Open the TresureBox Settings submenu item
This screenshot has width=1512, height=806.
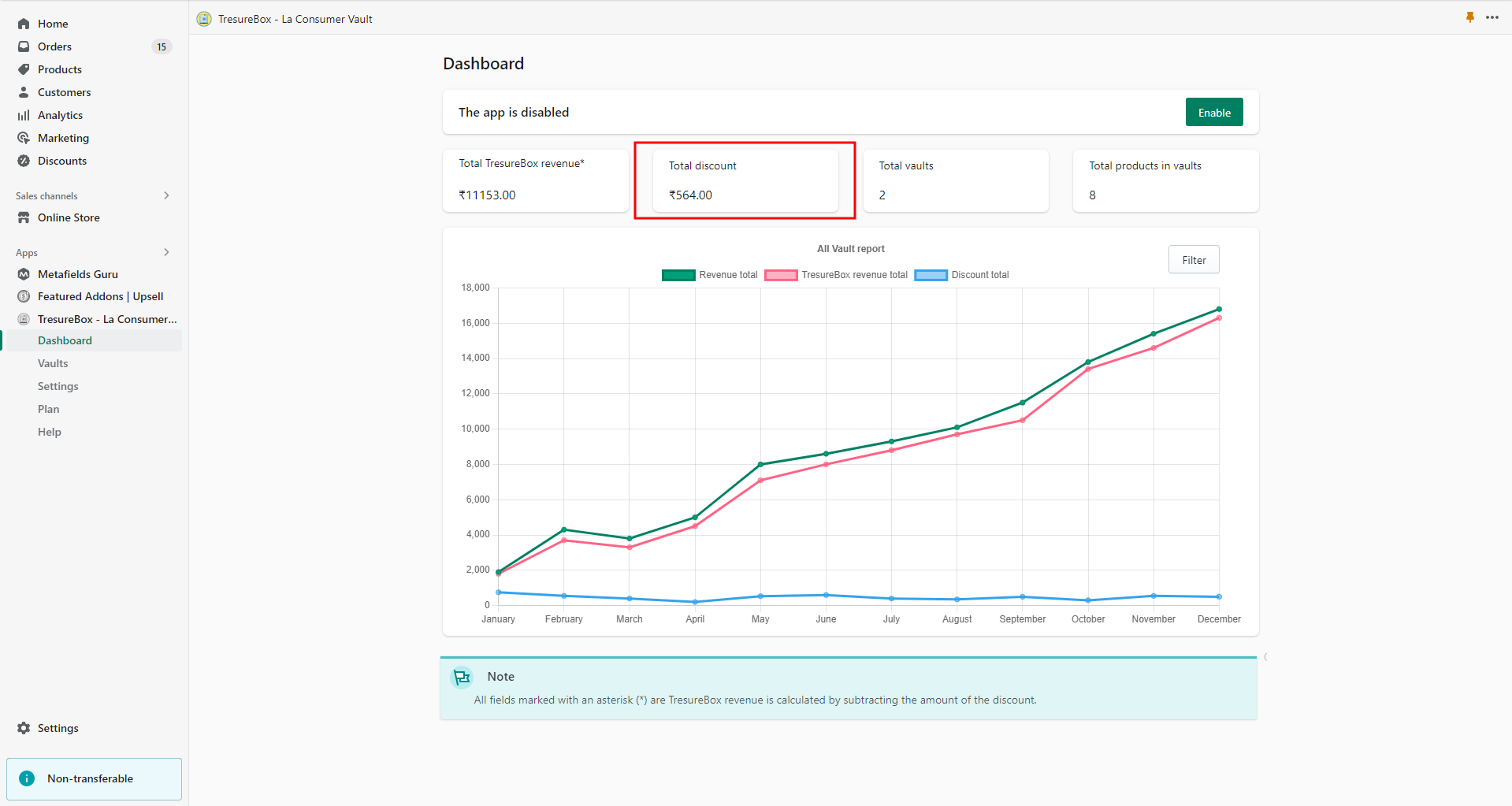coord(58,386)
